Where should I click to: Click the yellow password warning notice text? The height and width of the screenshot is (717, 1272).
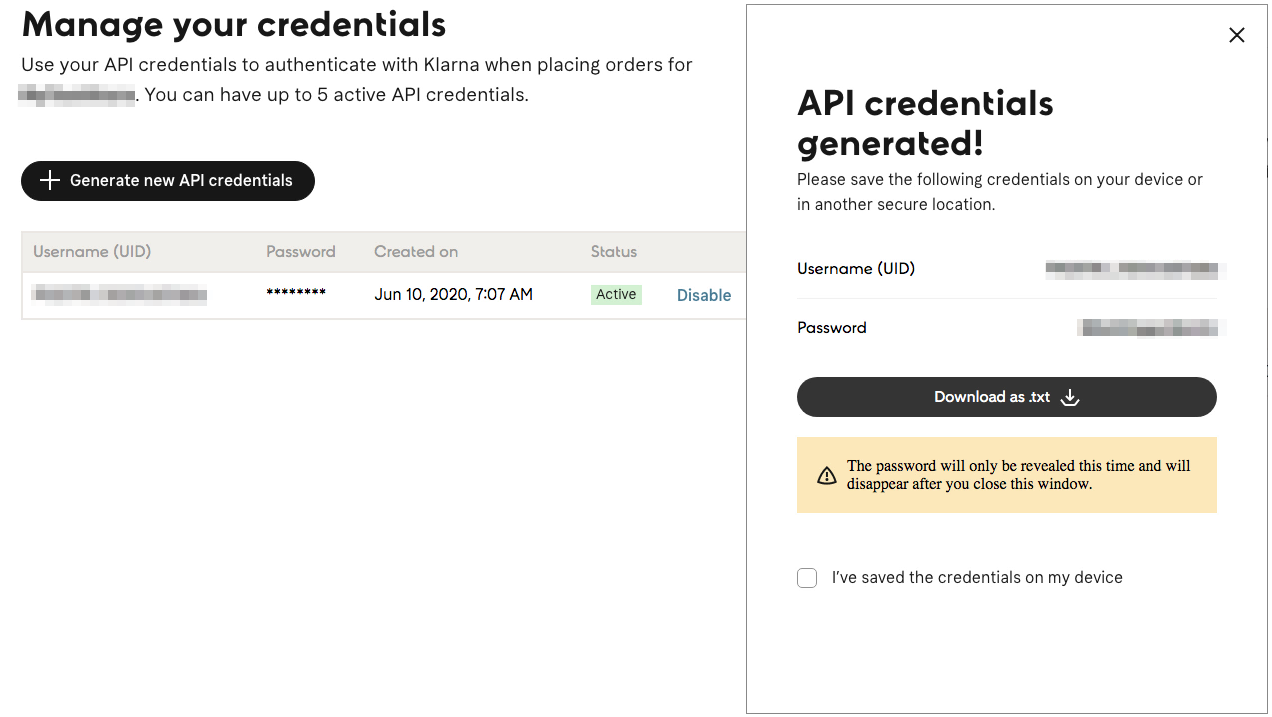coord(1018,475)
